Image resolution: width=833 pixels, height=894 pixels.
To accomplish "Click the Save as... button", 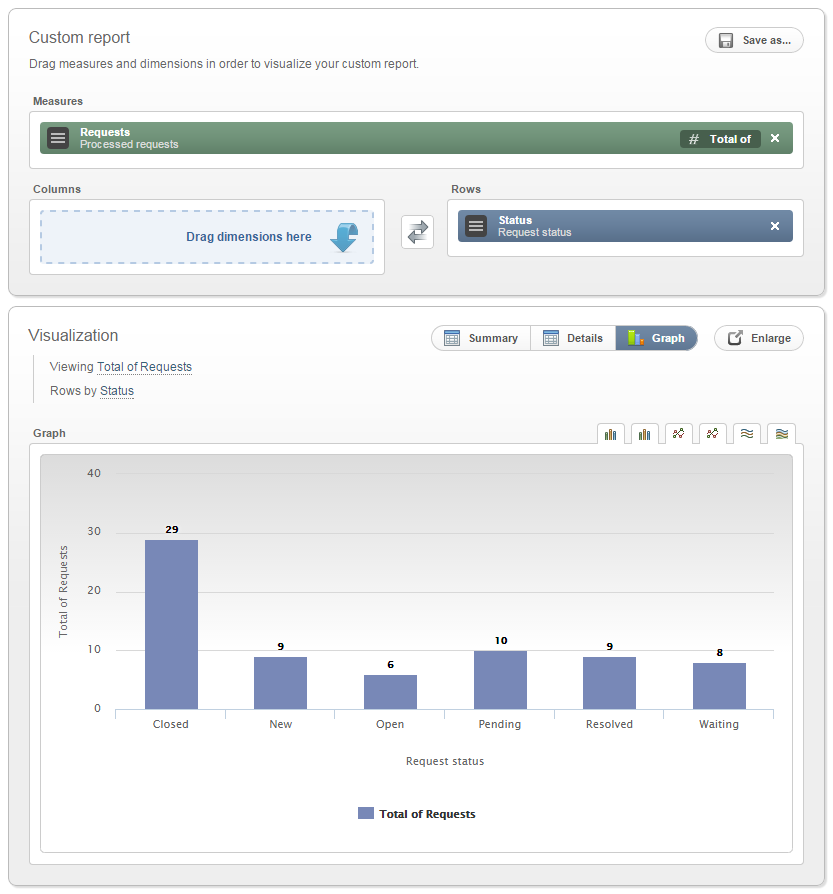I will click(x=754, y=40).
